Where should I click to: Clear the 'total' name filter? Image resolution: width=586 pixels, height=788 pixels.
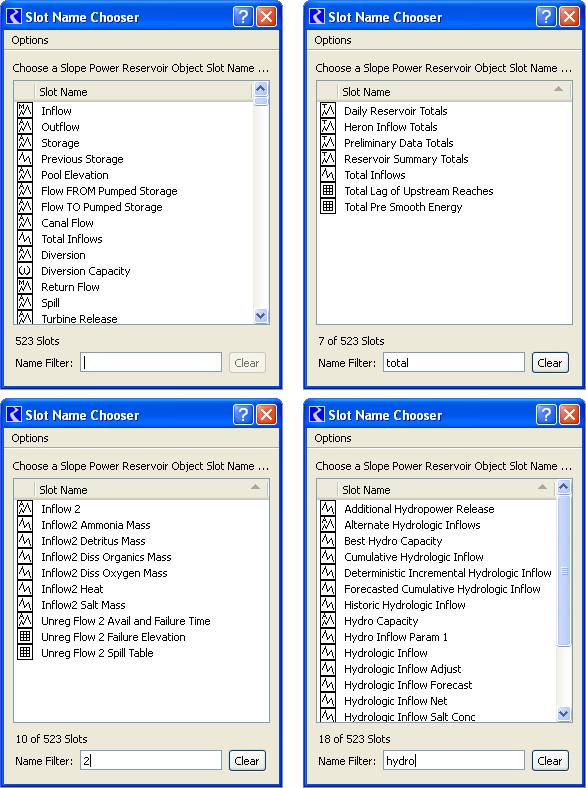[550, 363]
